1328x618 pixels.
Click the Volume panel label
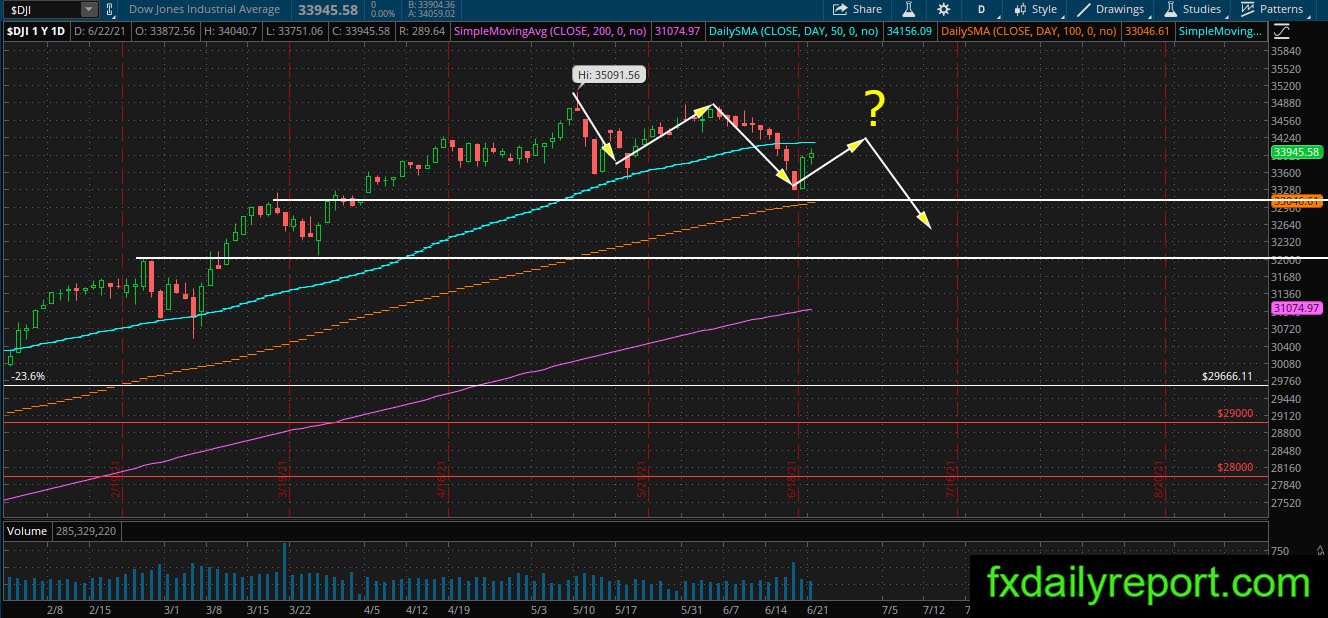pos(26,531)
